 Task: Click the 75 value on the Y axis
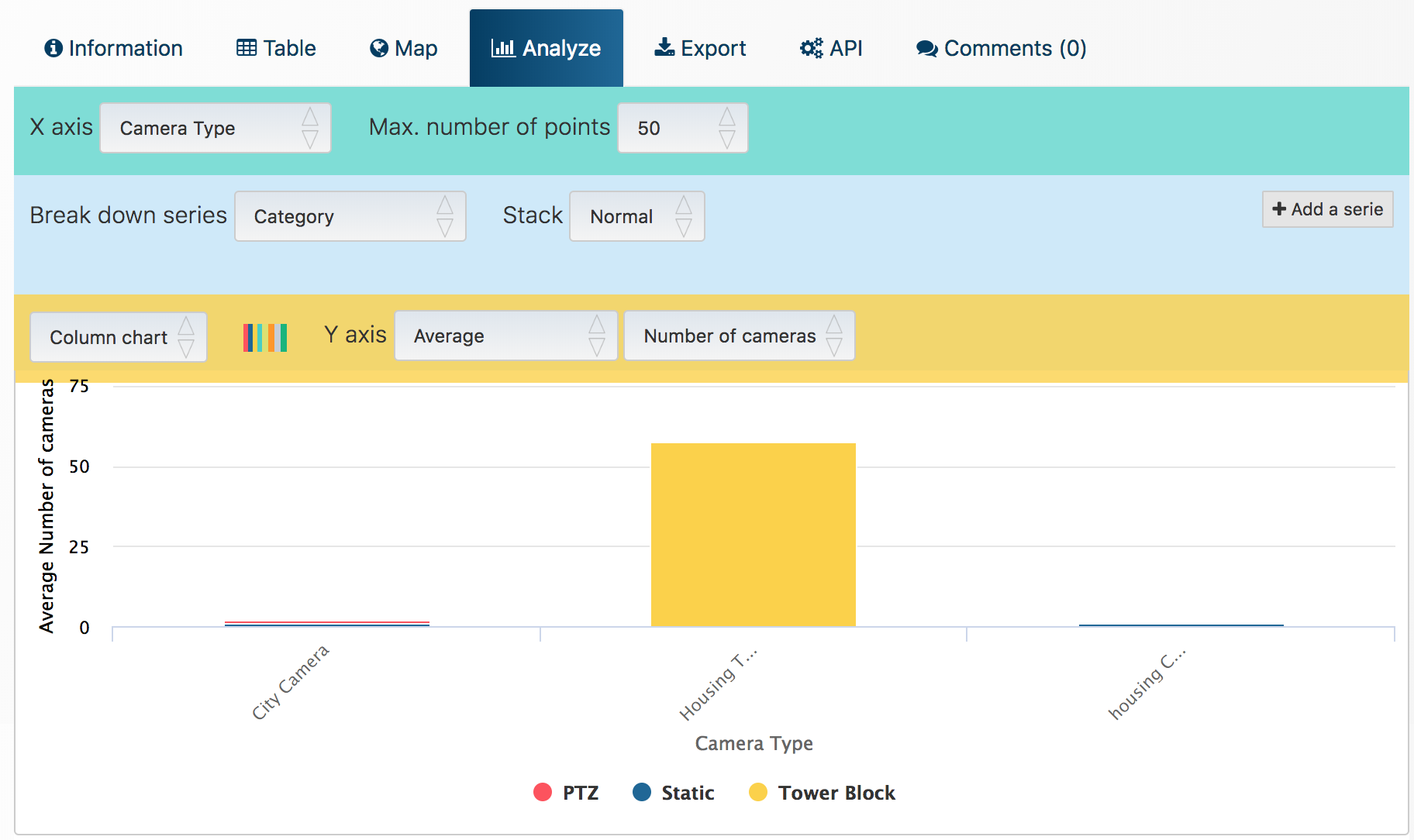pyautogui.click(x=79, y=386)
